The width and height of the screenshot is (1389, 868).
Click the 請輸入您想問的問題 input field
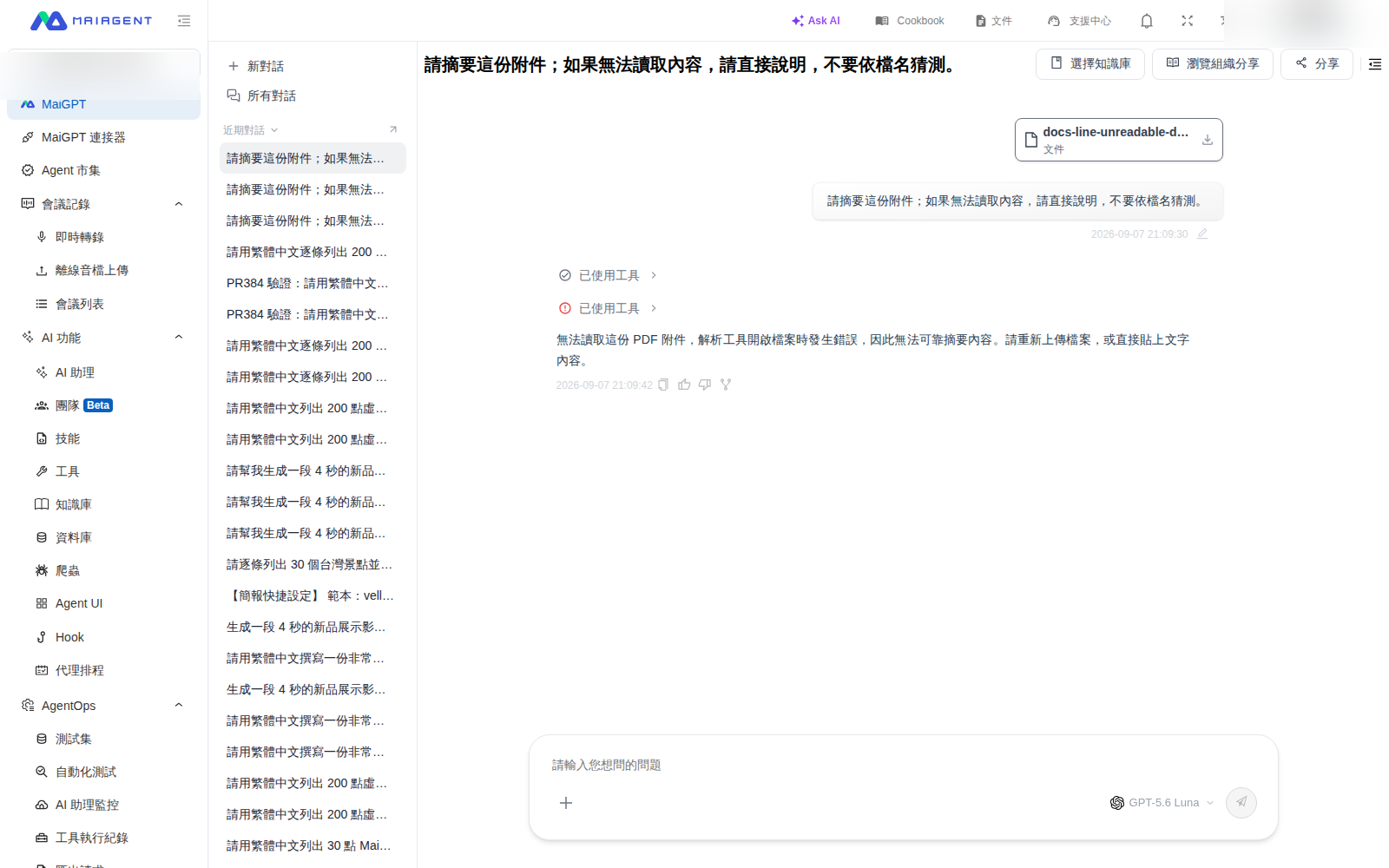tap(903, 765)
